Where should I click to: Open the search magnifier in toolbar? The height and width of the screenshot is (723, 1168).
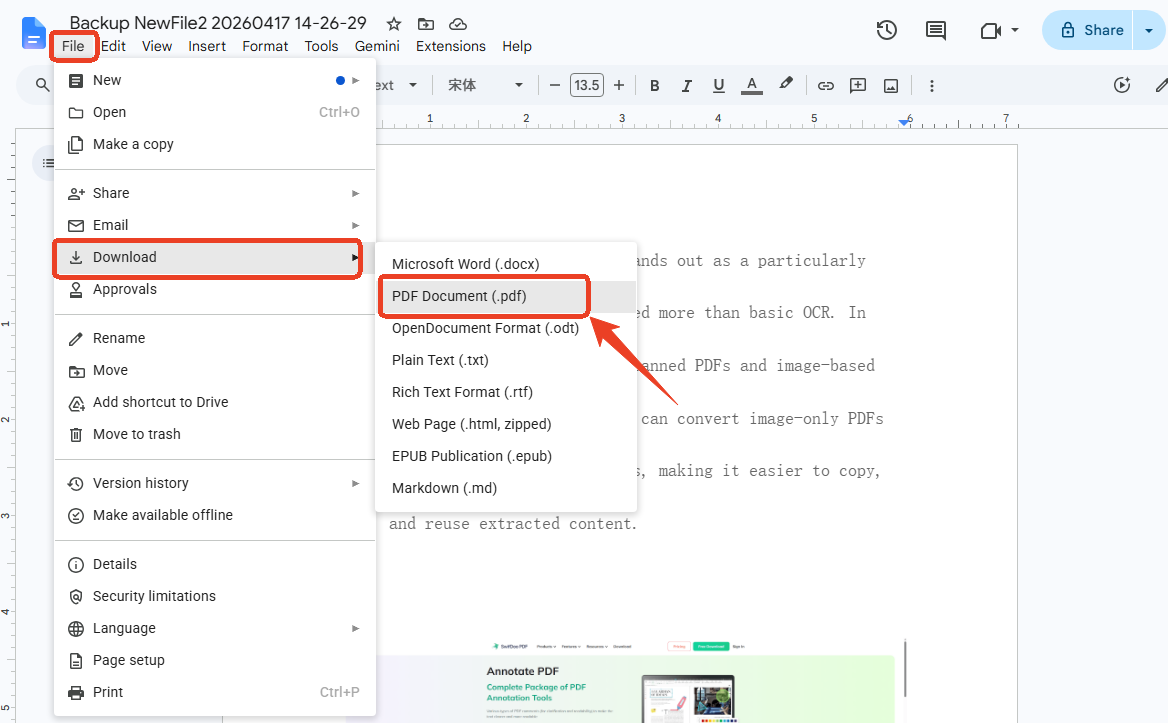42,86
